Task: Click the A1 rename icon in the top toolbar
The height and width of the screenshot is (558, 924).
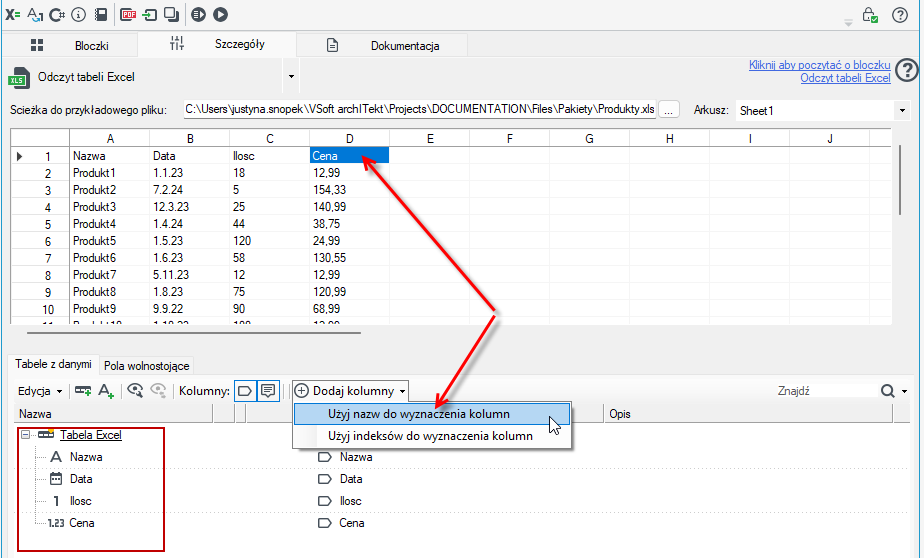Action: [x=35, y=15]
